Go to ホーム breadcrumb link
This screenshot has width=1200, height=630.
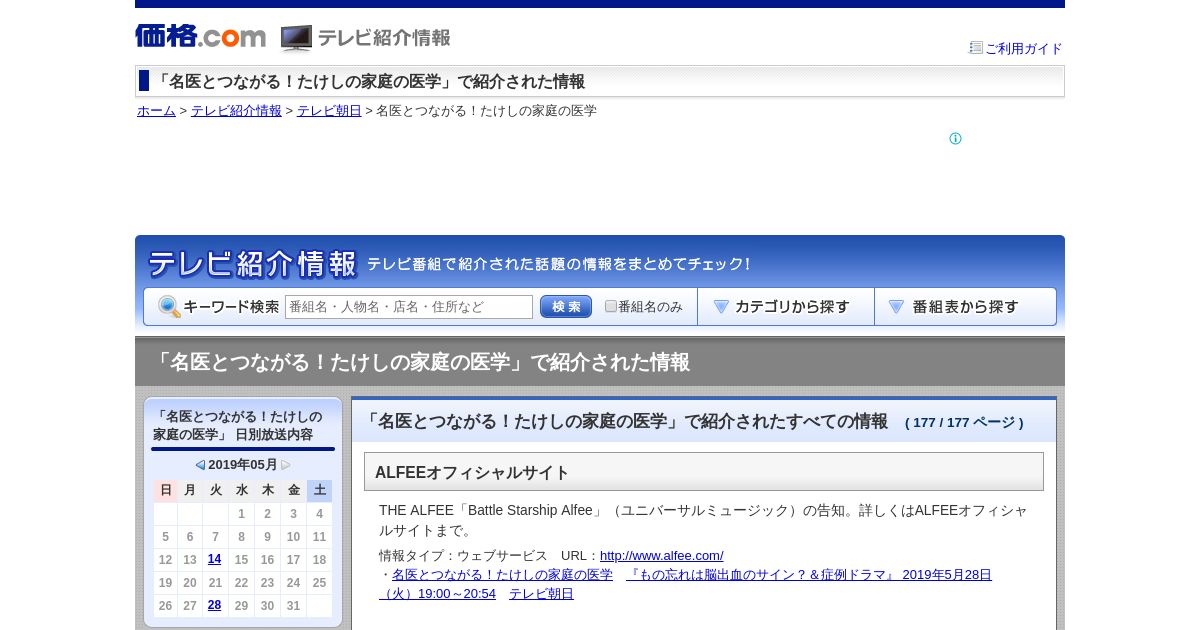coord(156,111)
